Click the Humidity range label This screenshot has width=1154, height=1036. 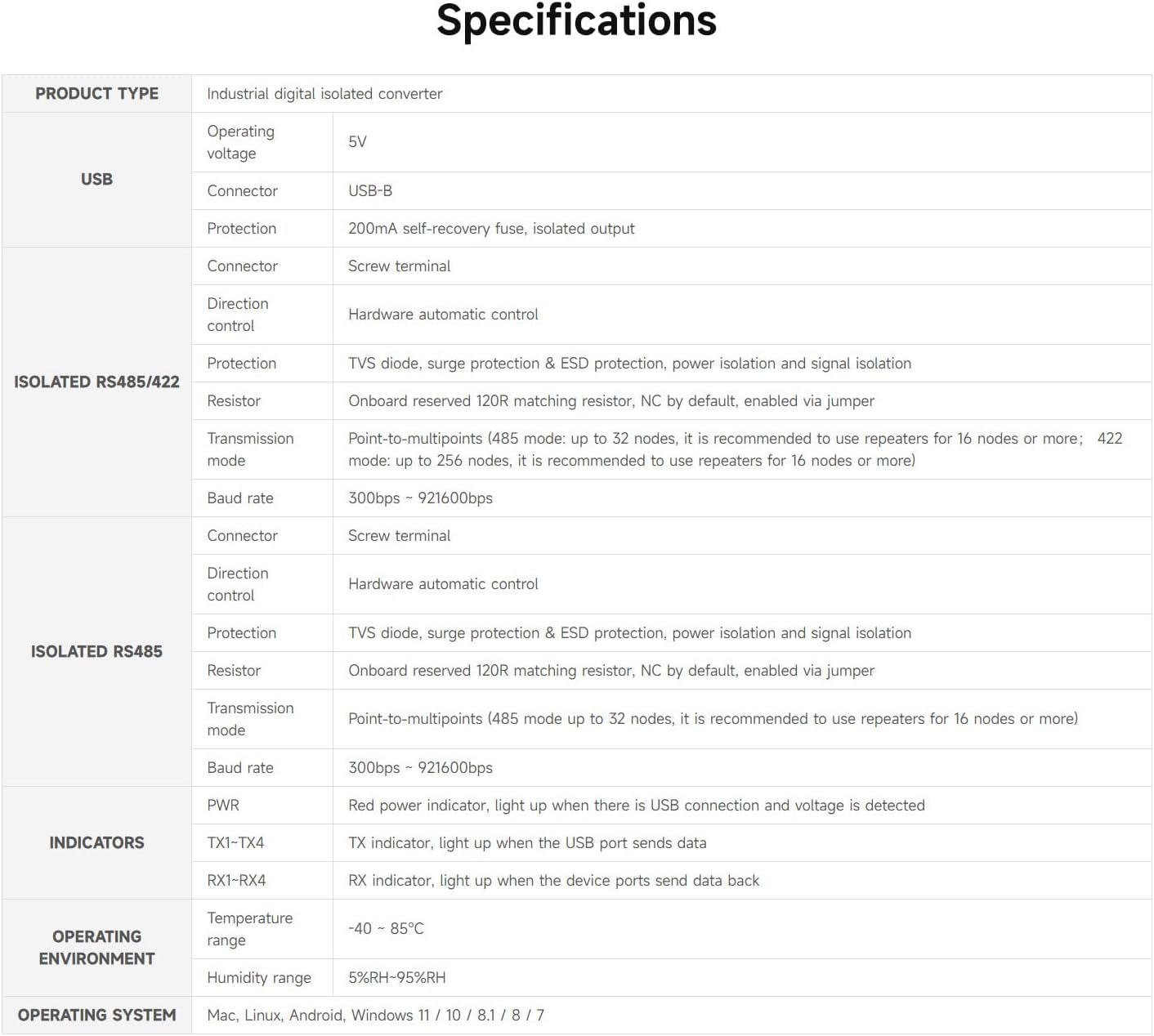pyautogui.click(x=259, y=978)
